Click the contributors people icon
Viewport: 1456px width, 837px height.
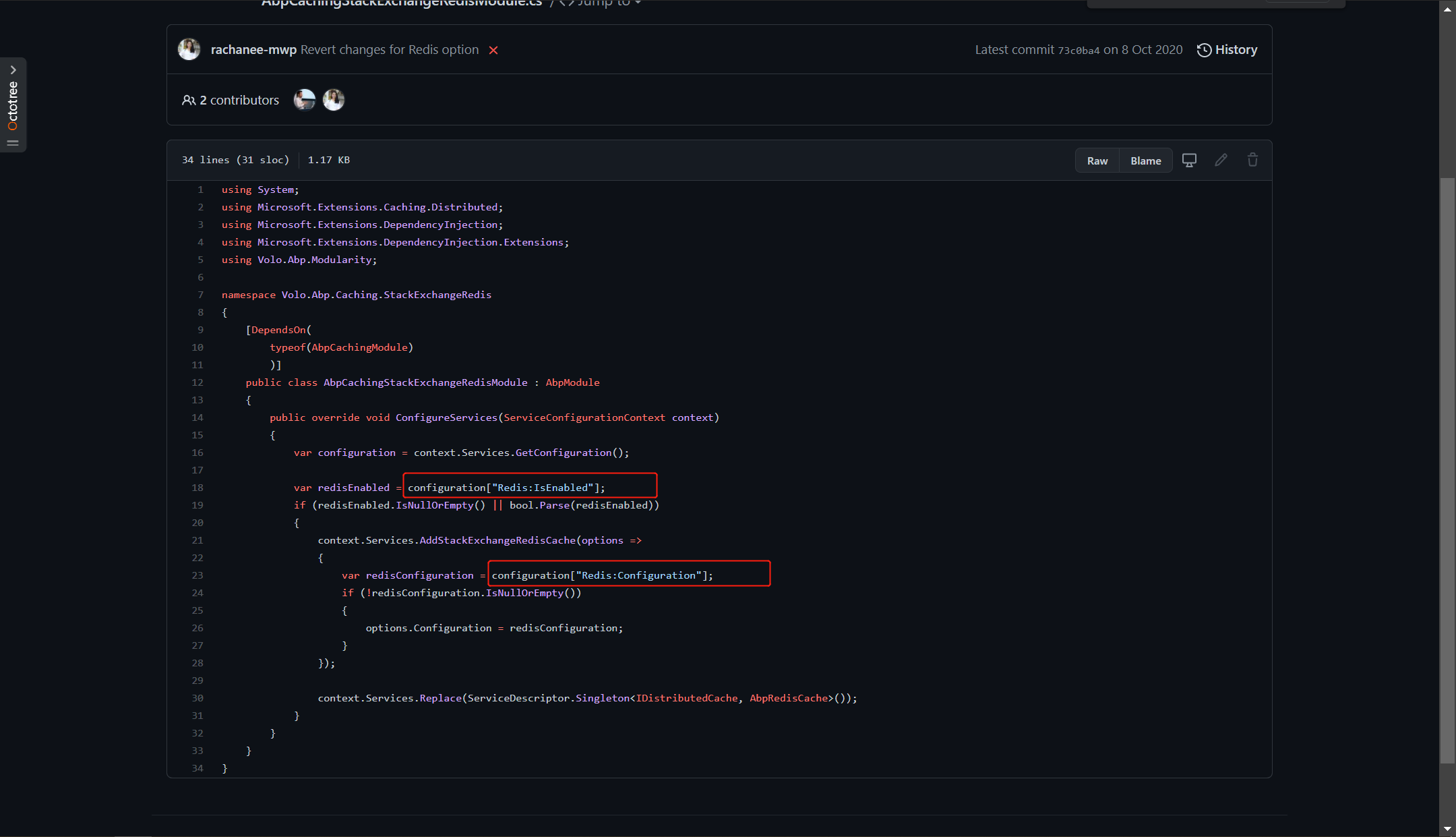click(x=189, y=100)
